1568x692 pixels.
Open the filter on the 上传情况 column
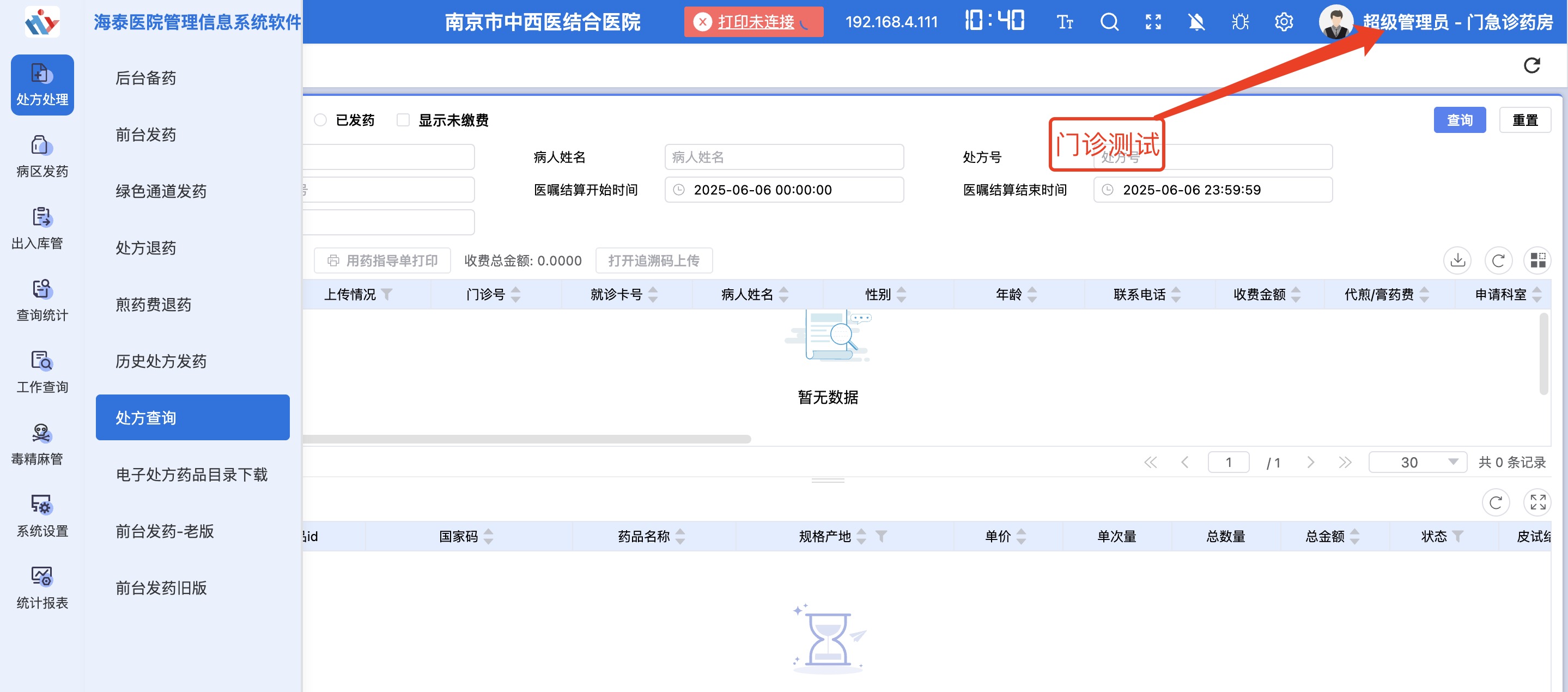pyautogui.click(x=388, y=295)
